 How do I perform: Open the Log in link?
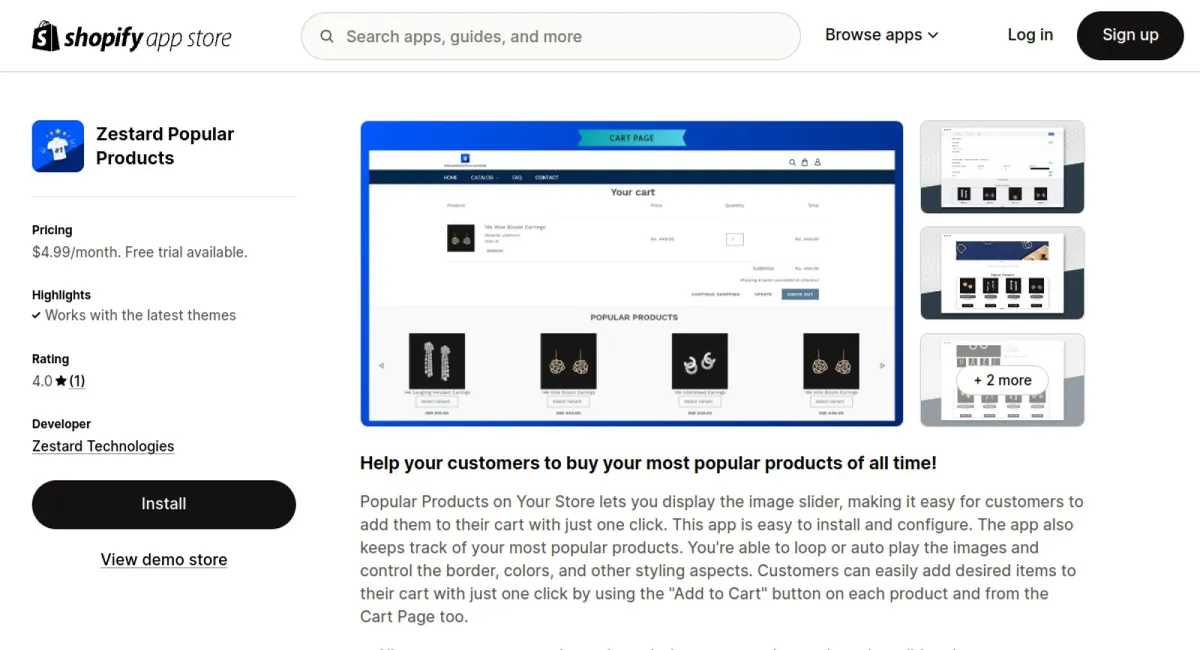click(x=1030, y=35)
